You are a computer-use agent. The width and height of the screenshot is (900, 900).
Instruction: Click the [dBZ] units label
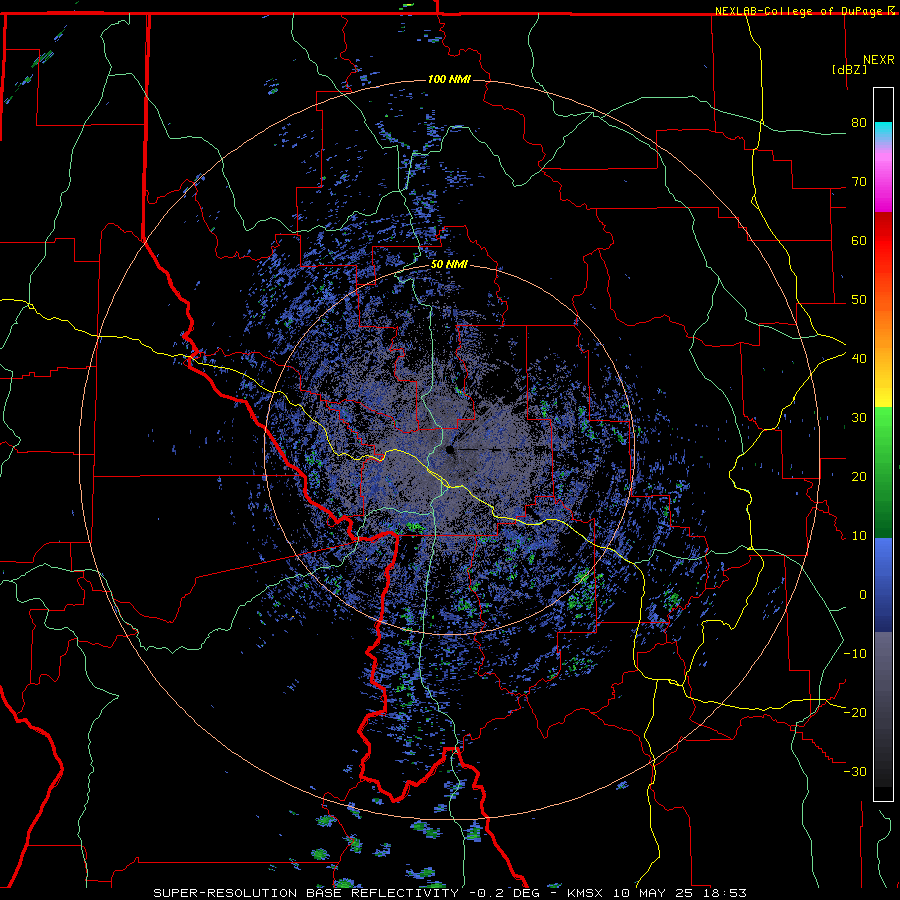(849, 69)
